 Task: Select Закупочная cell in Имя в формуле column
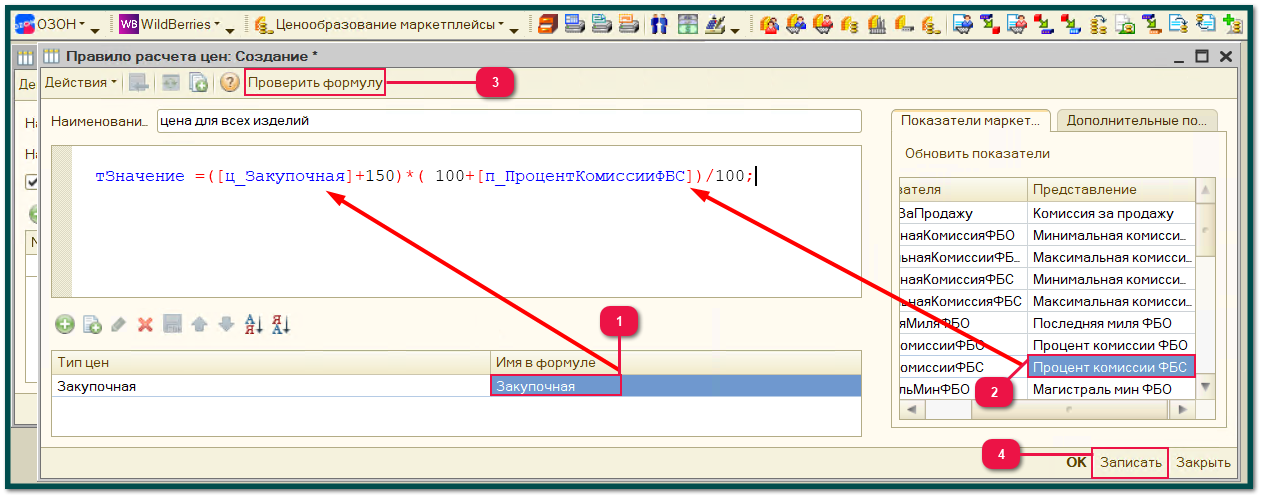pyautogui.click(x=676, y=386)
